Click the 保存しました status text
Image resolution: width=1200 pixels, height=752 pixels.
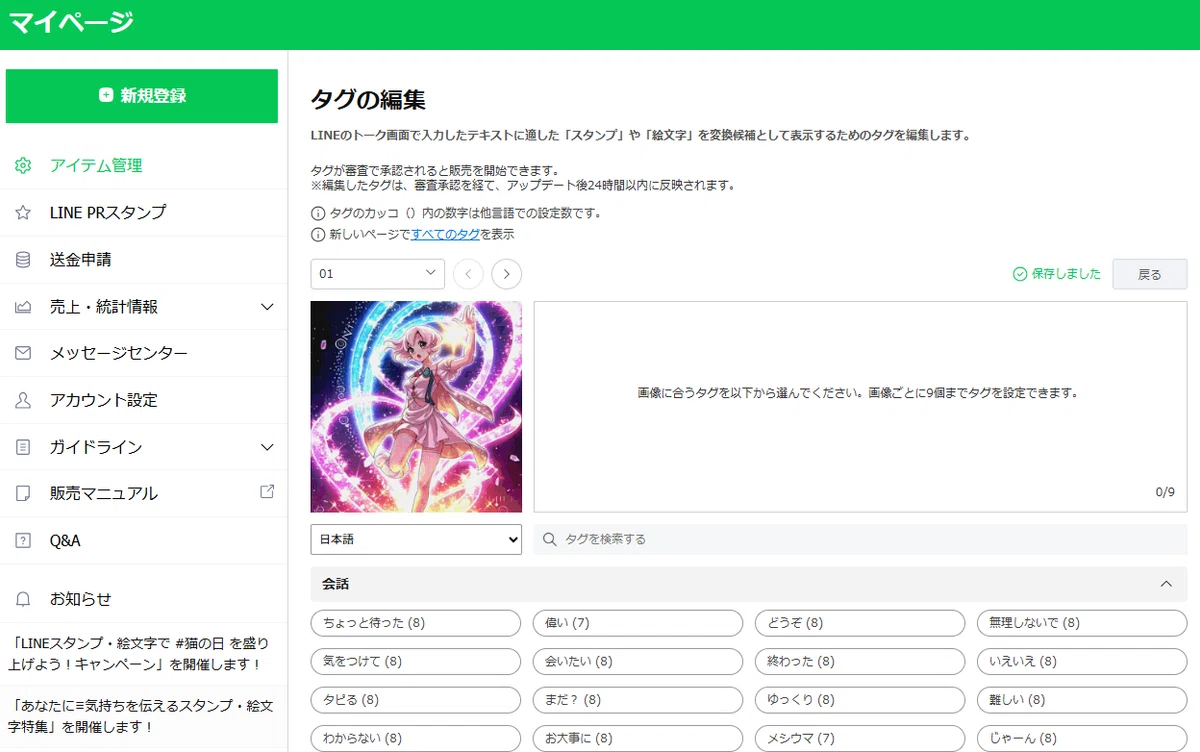(1066, 274)
